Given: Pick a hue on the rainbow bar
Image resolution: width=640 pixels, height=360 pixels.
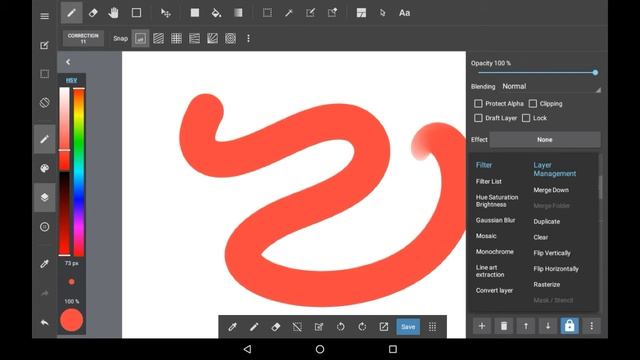Looking at the screenshot, I should click(x=79, y=171).
